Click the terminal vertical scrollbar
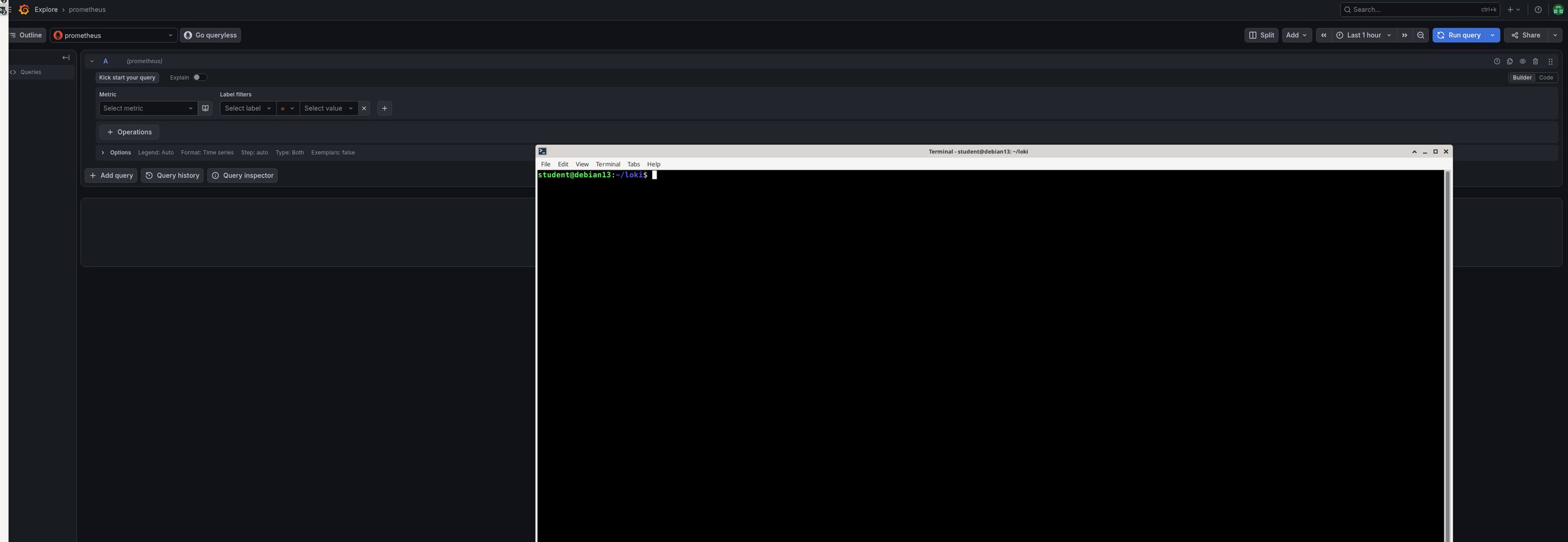Viewport: 1568px width, 542px height. tap(1448, 356)
